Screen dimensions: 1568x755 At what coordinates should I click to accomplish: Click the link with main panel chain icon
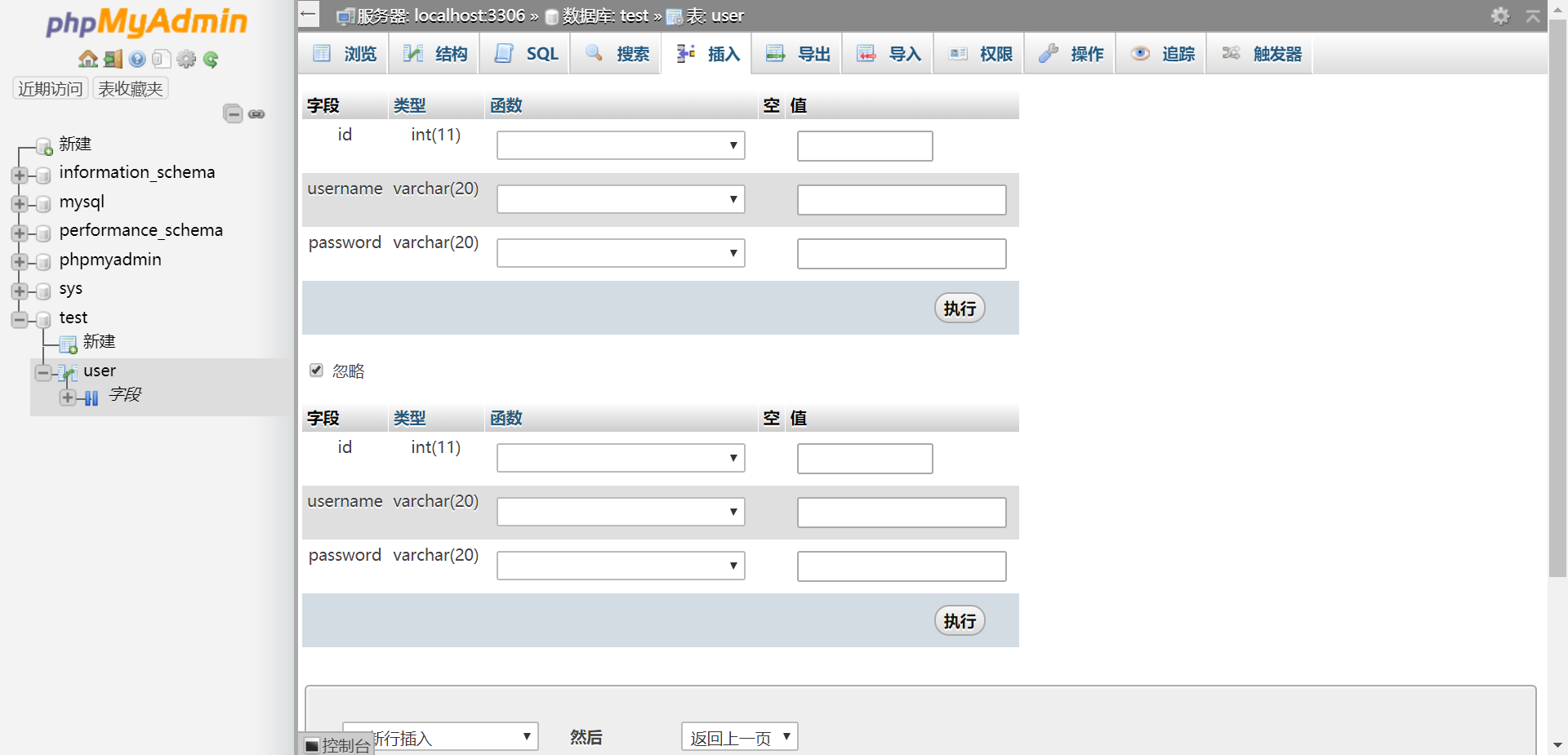pyautogui.click(x=256, y=114)
